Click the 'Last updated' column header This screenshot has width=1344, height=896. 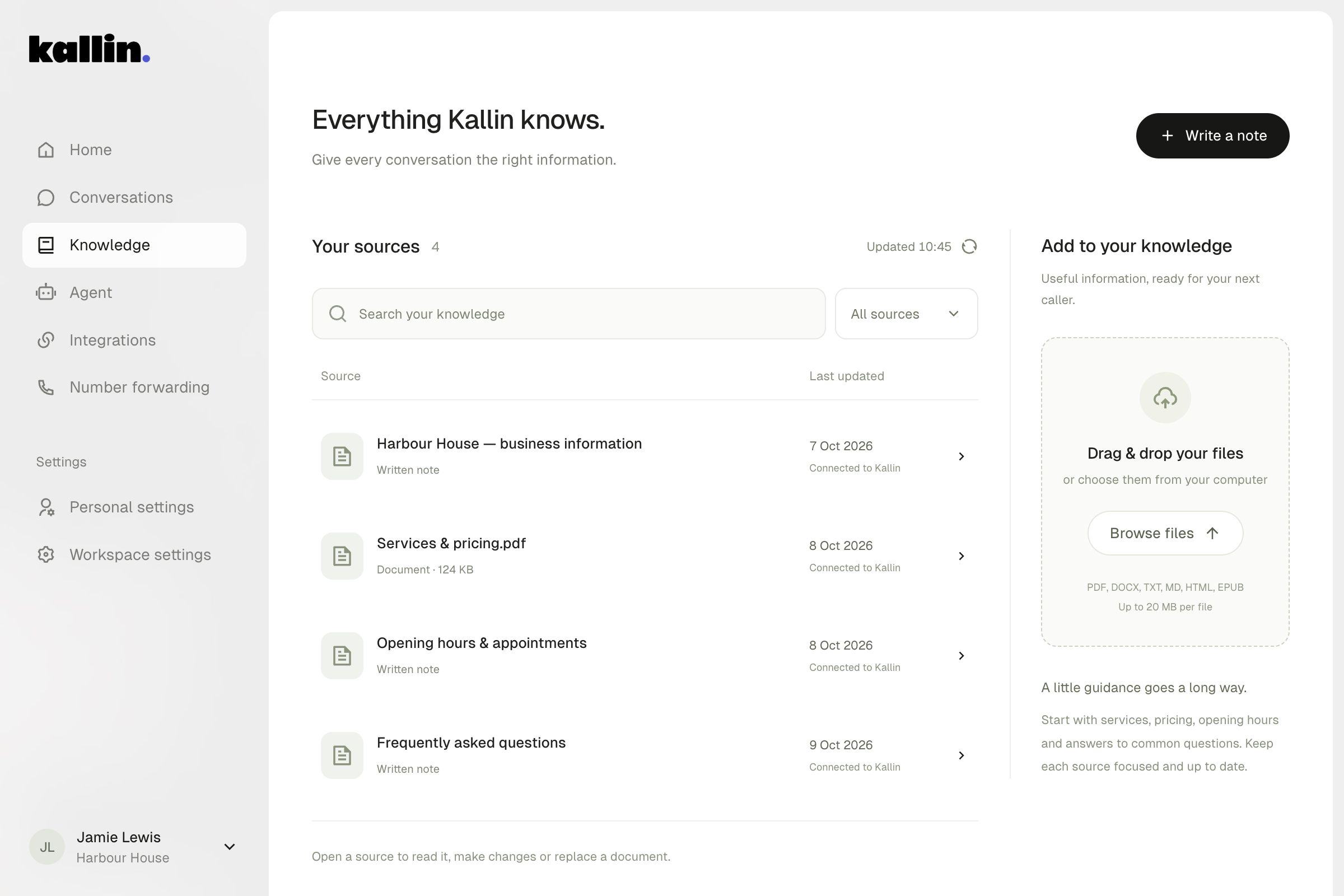[846, 376]
